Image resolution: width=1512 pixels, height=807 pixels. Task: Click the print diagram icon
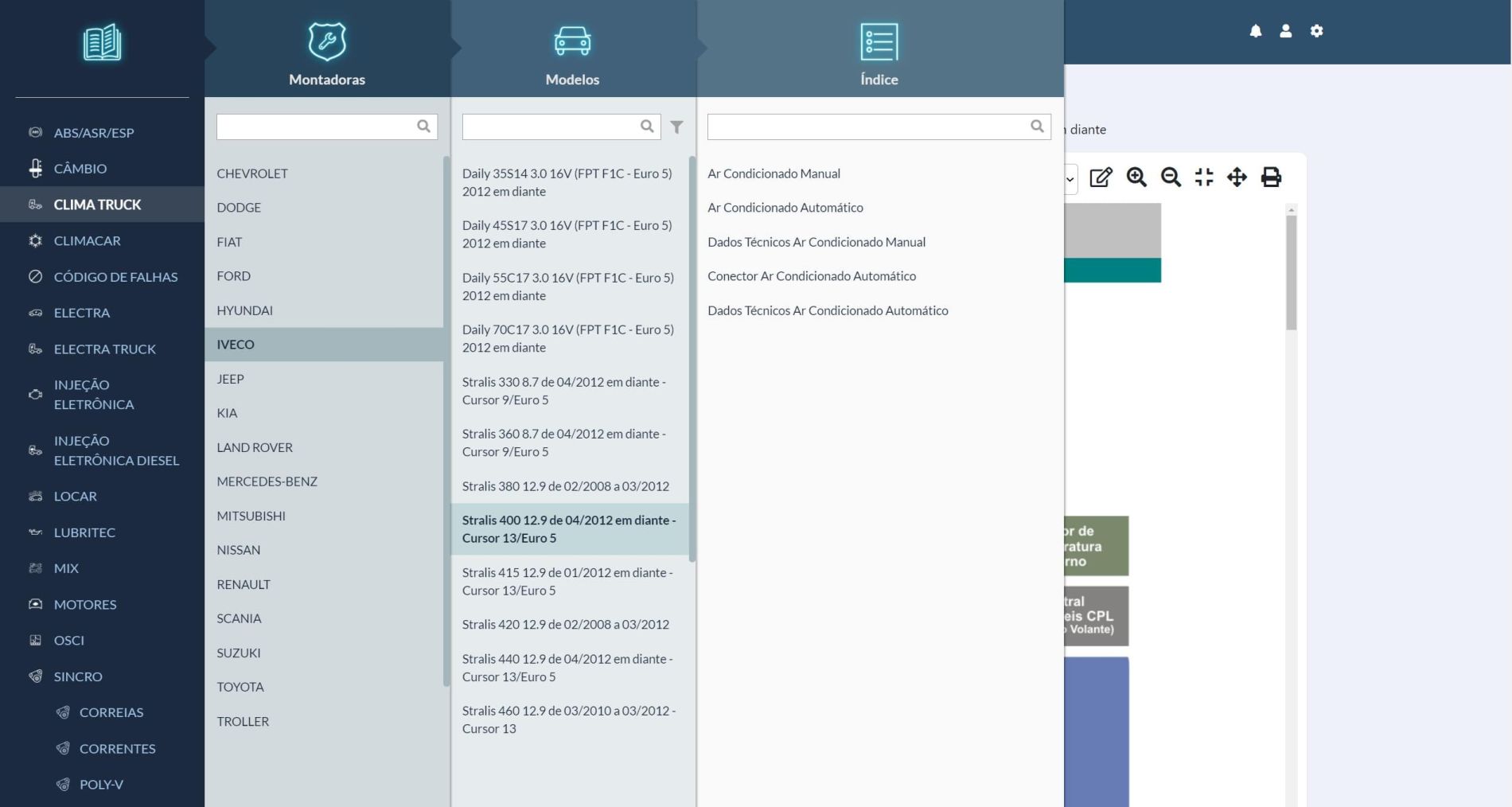coord(1271,177)
